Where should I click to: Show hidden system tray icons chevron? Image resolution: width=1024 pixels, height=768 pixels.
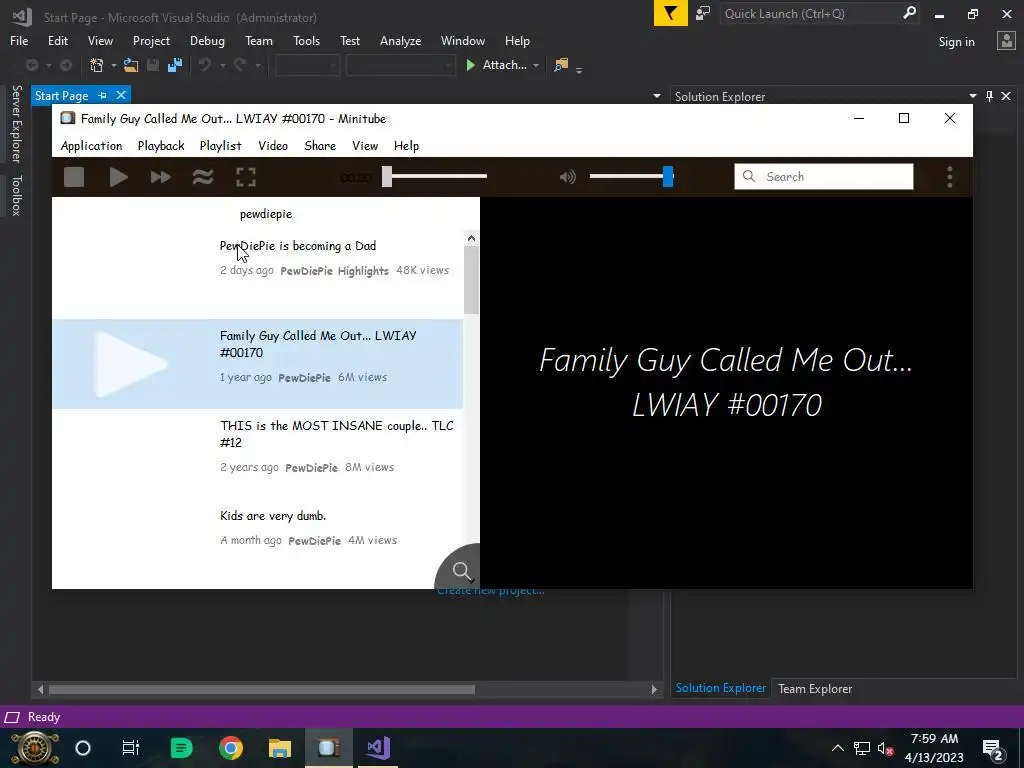(838, 748)
